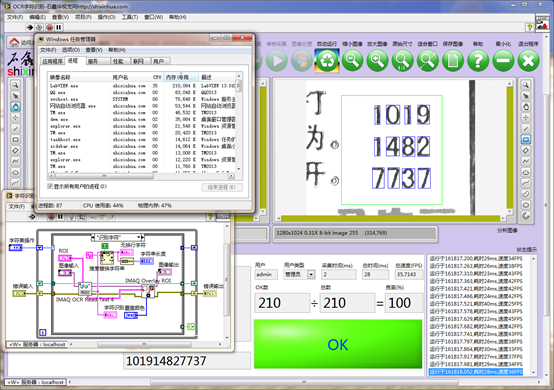The image size is (554, 390).
Task: Click the log list vertical scrollbar down arrow
Action: (x=533, y=372)
